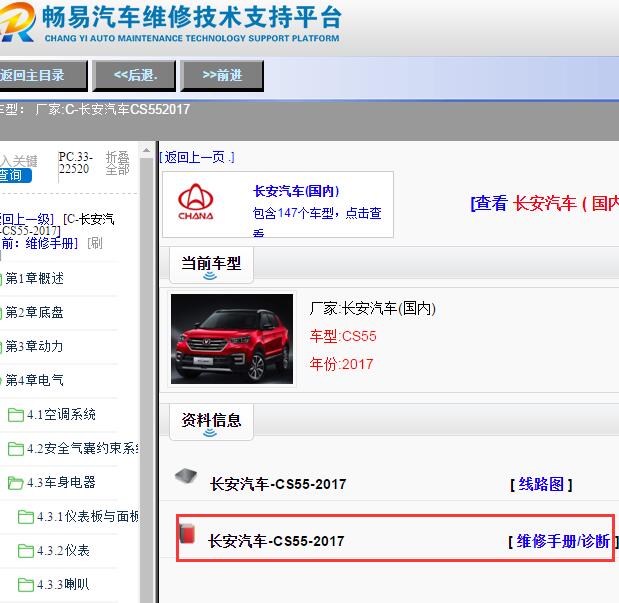Click folder icon beside 4.3.1仪表板与面板
This screenshot has width=619, height=603.
tap(26, 517)
